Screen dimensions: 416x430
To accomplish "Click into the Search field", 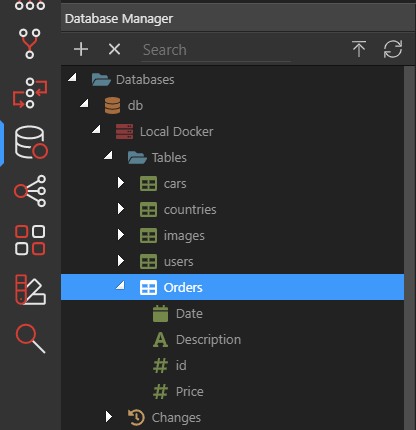I will click(216, 50).
